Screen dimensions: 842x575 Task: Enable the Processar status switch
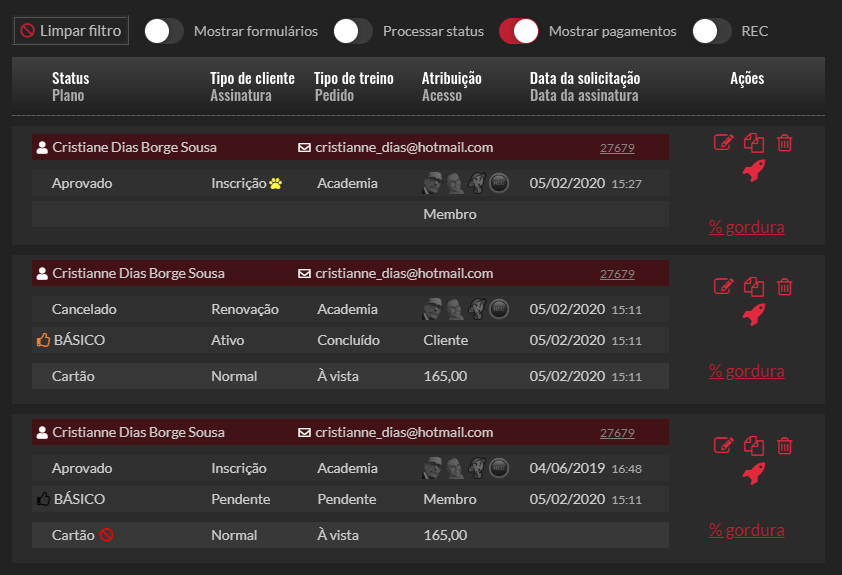tap(353, 31)
